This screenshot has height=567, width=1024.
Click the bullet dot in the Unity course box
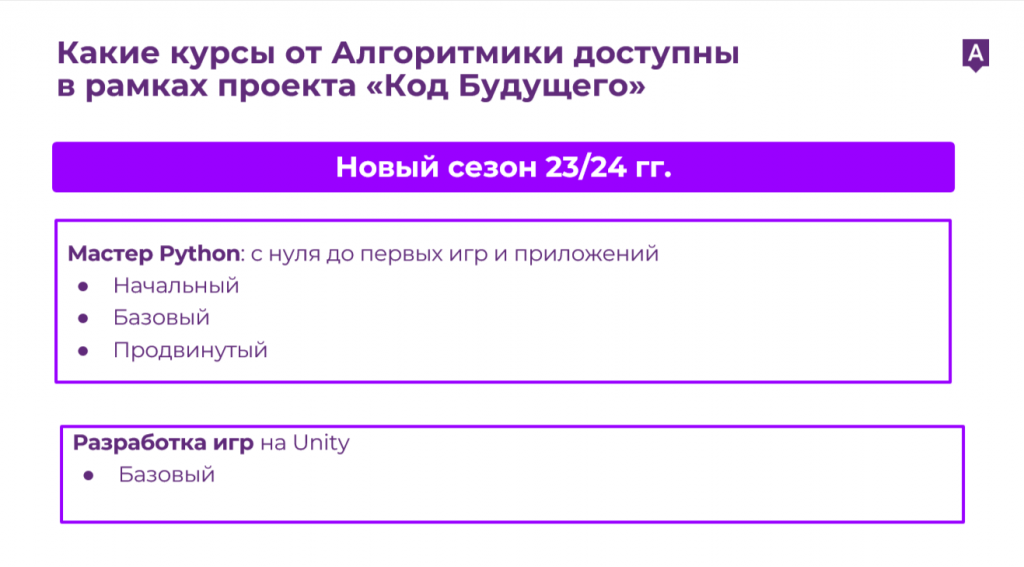[89, 476]
